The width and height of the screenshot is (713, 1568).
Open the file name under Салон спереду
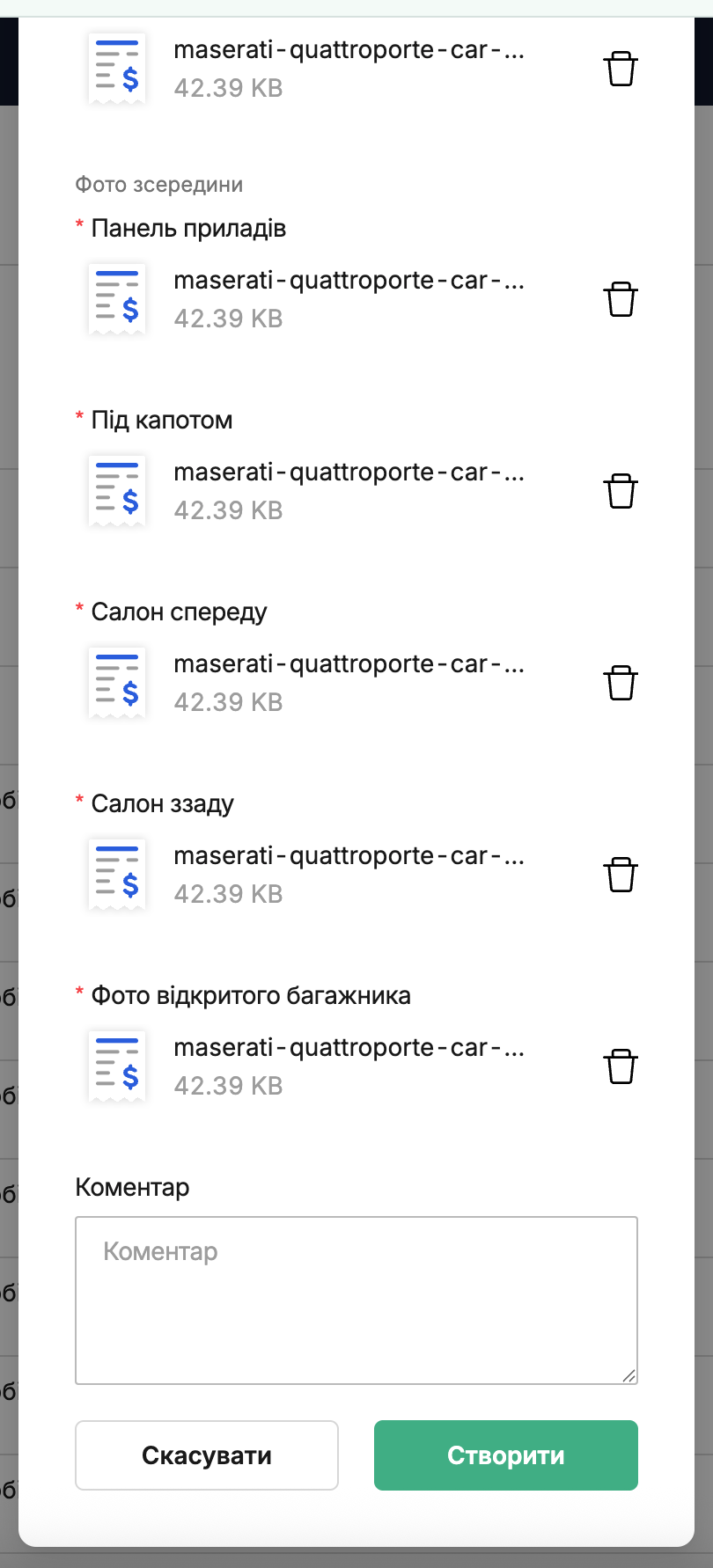click(x=349, y=664)
